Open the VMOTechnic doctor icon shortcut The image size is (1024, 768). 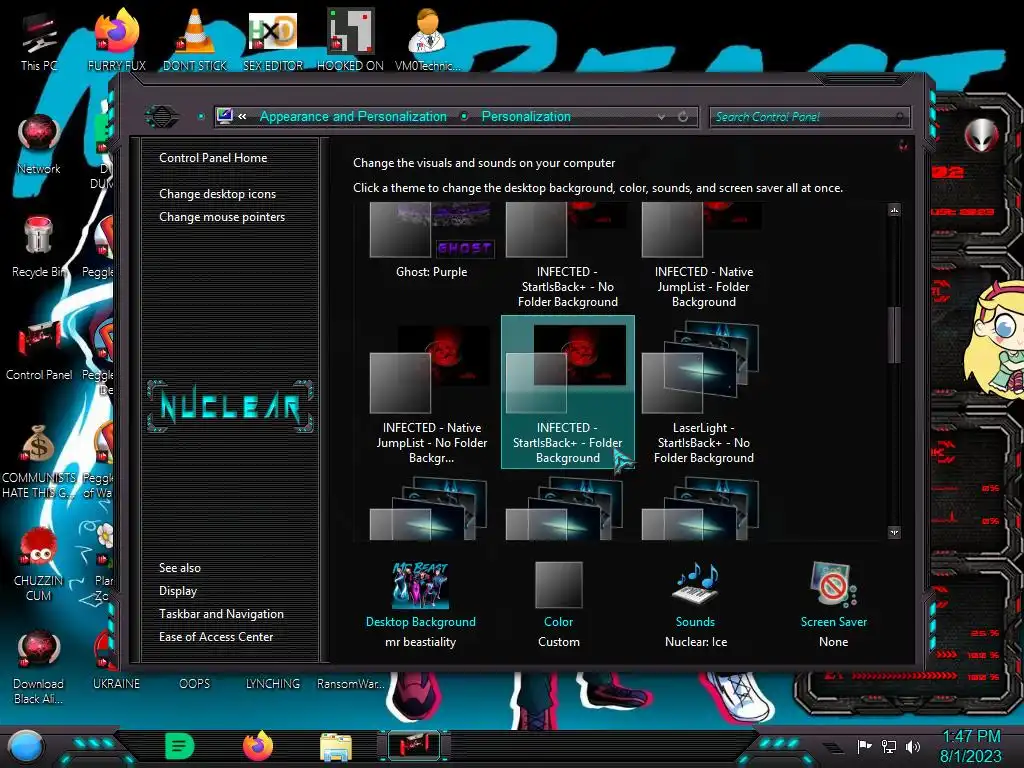[427, 40]
